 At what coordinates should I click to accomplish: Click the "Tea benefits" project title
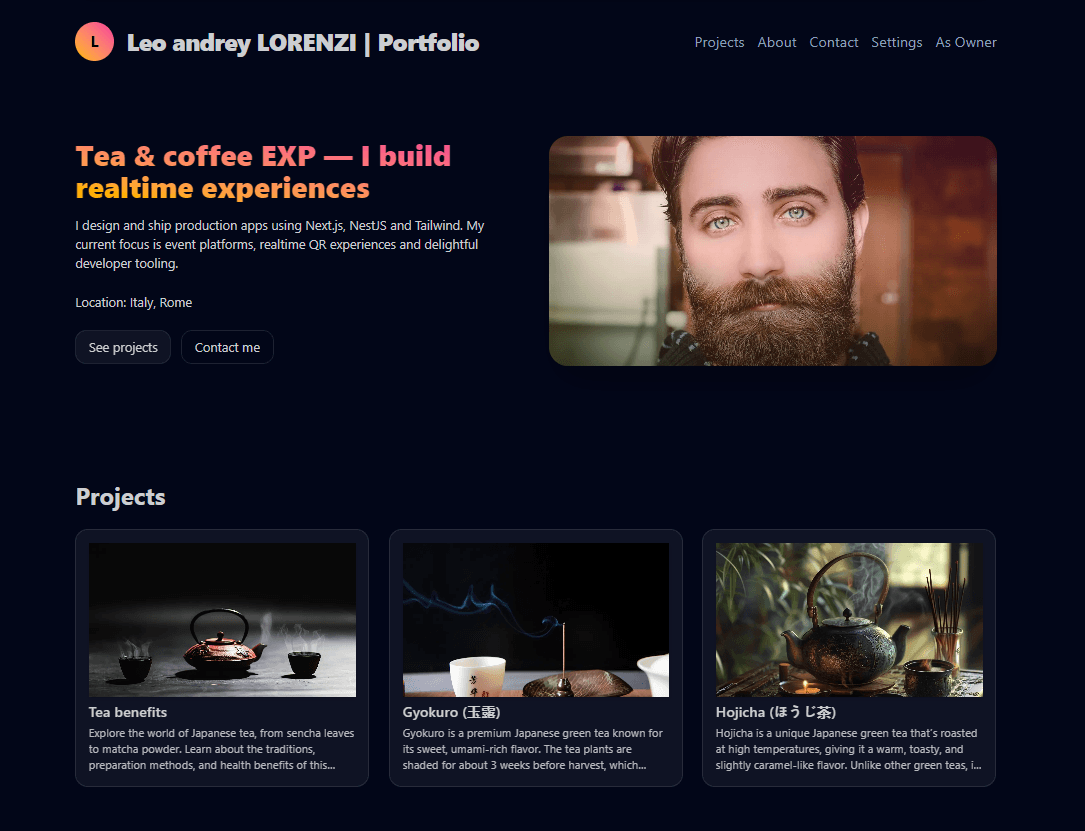(128, 712)
